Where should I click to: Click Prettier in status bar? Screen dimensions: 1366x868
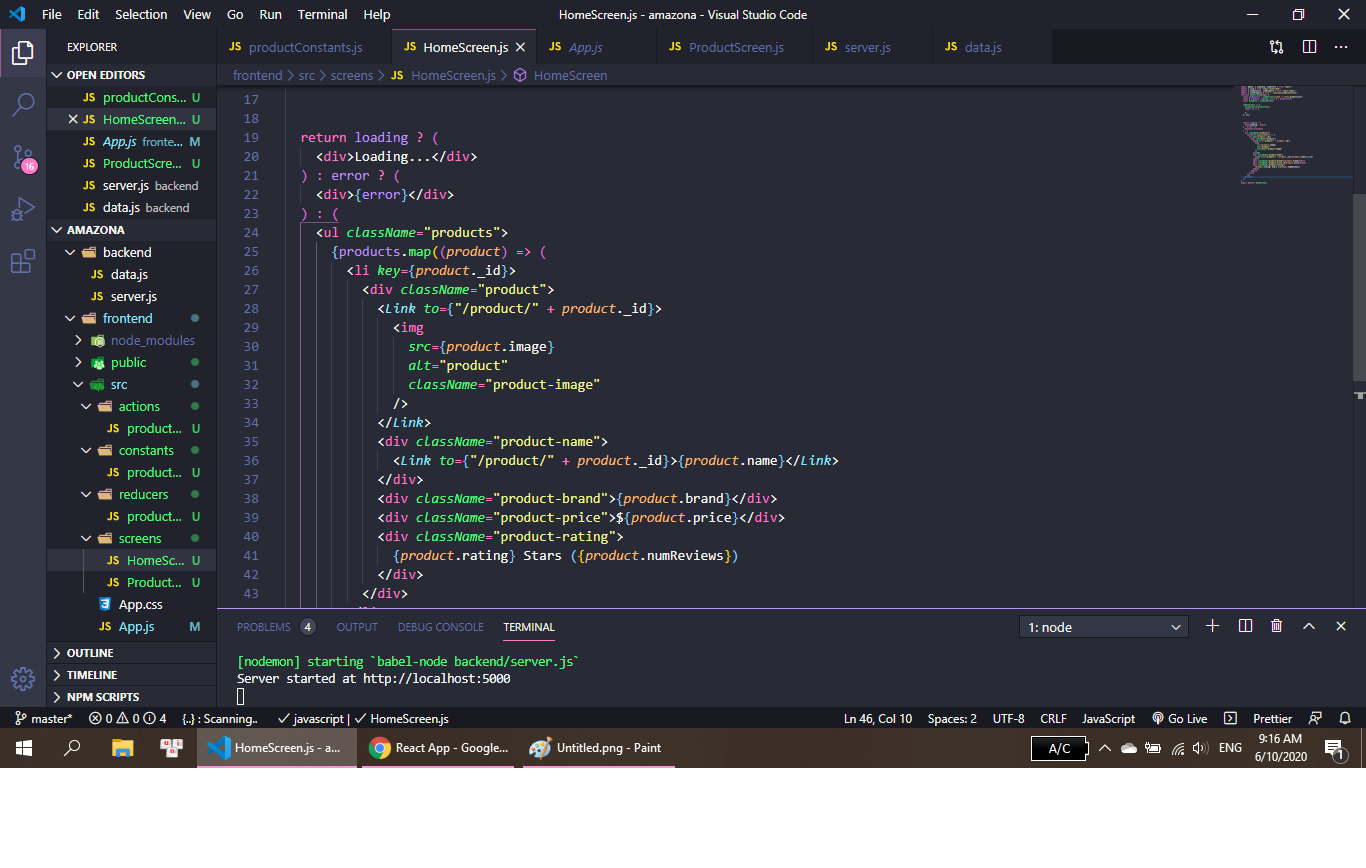tap(1272, 718)
